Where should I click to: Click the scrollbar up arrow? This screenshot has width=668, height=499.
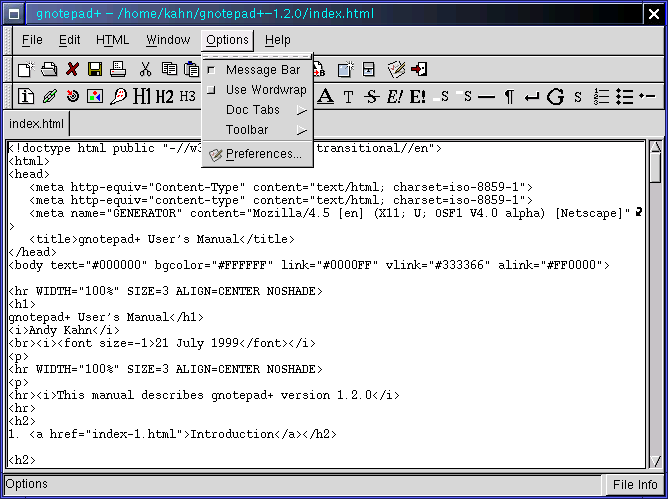[656, 147]
